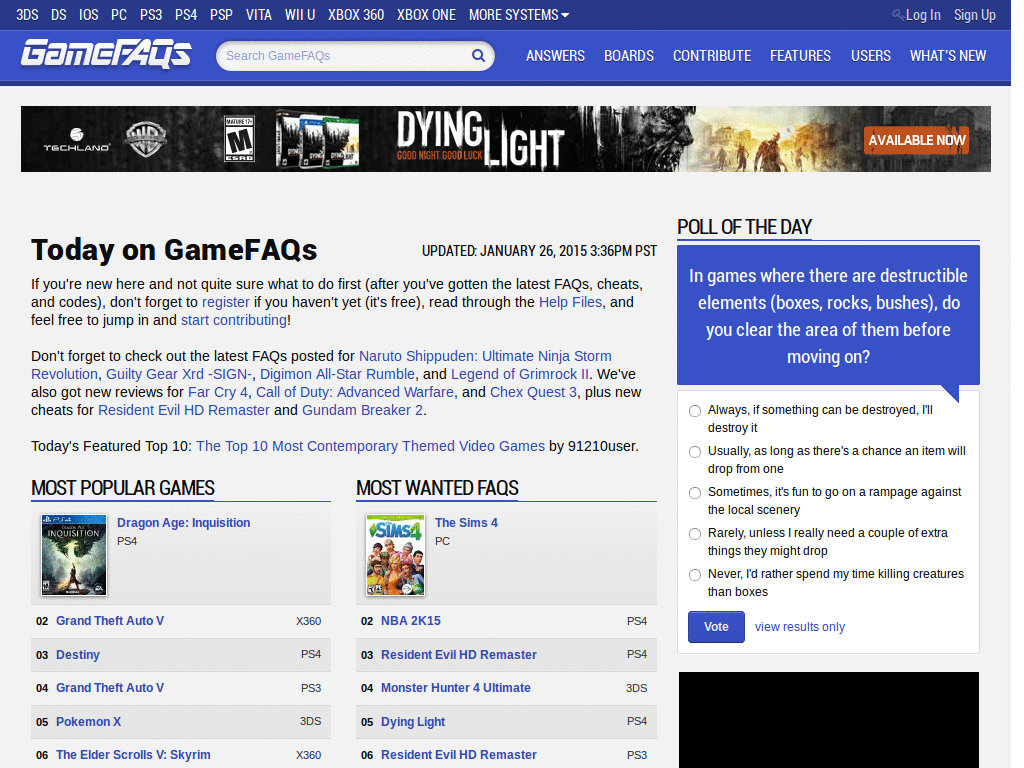This screenshot has height=768, width=1024.
Task: Open Pokemon X in popular games
Action: pos(88,722)
